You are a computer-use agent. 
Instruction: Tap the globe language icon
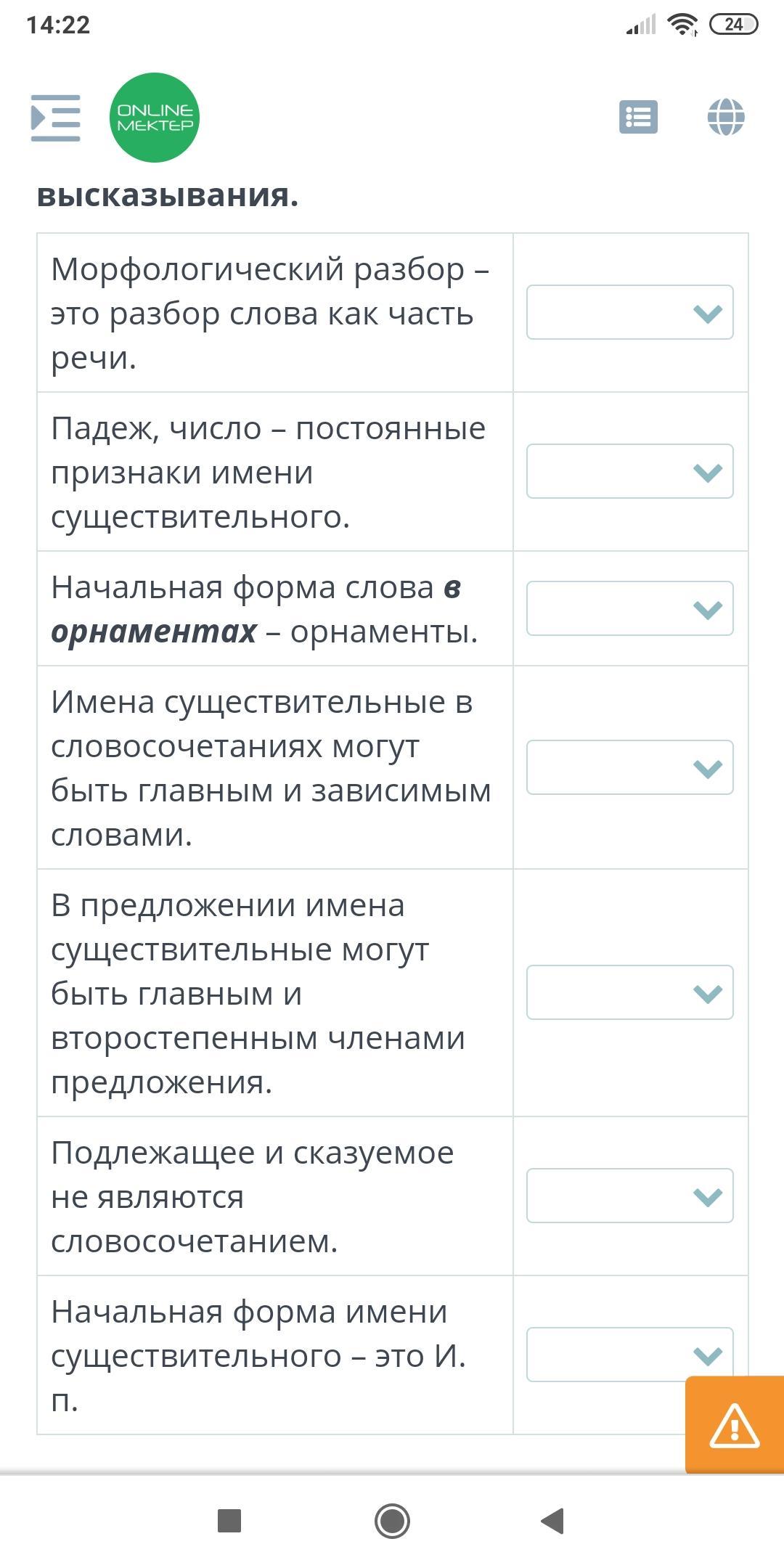(x=726, y=117)
